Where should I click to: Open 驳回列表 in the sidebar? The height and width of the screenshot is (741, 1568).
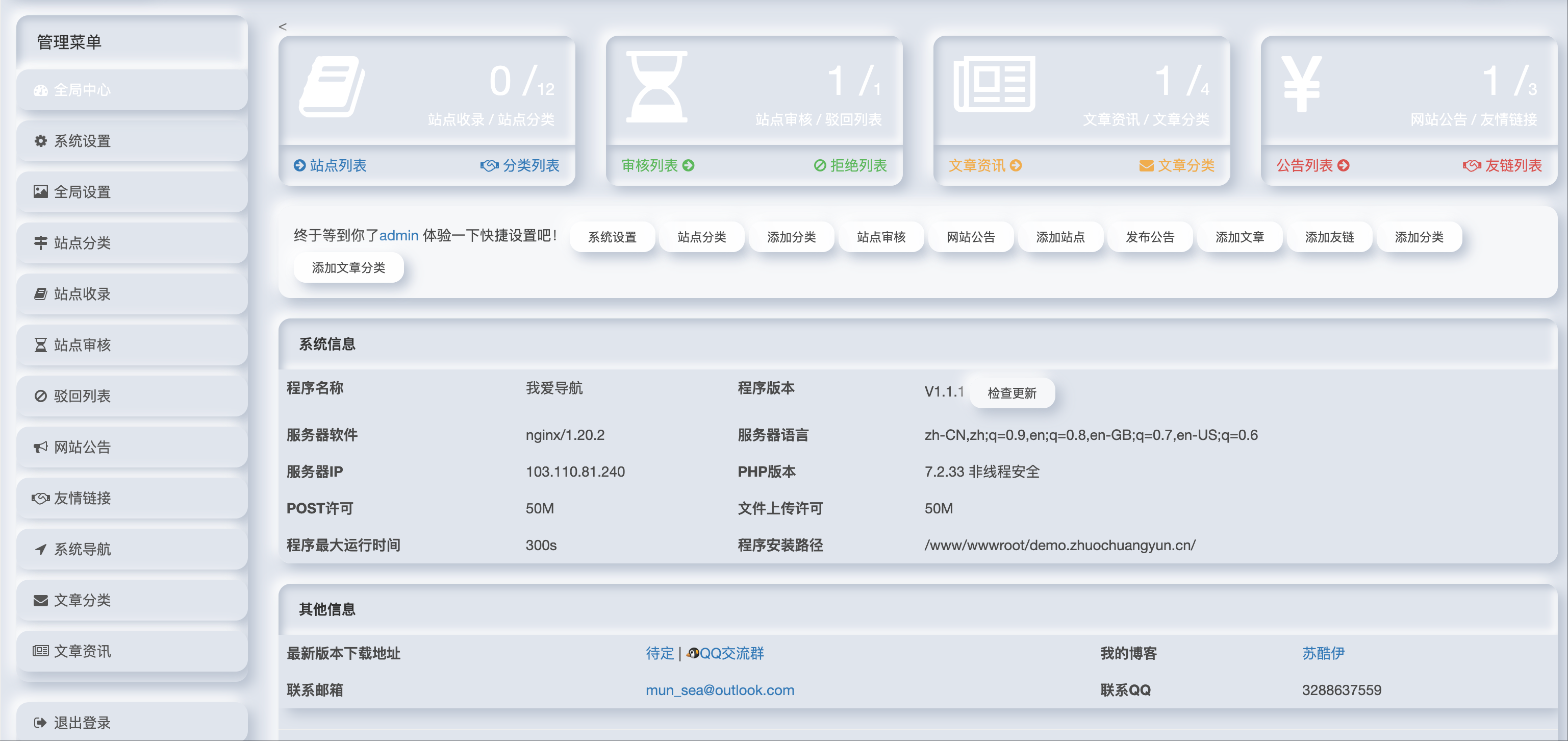[x=132, y=397]
